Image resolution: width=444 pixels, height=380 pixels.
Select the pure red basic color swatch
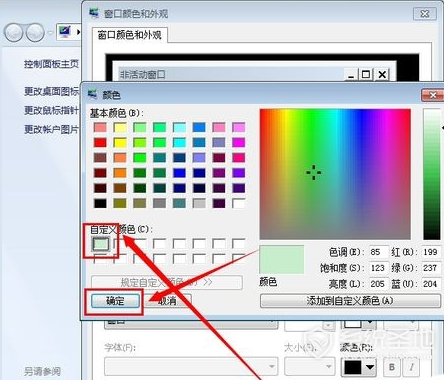click(100, 143)
